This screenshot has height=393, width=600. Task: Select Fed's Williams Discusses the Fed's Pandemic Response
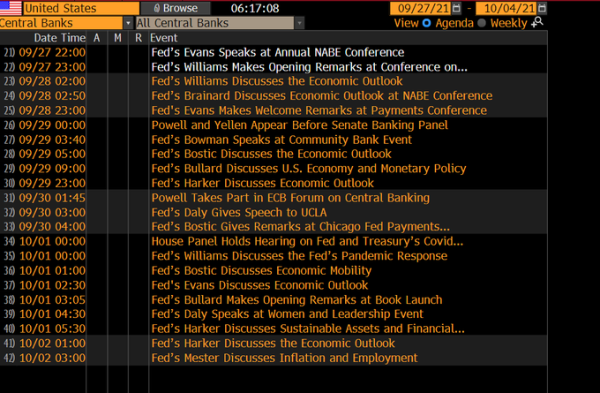pos(299,256)
